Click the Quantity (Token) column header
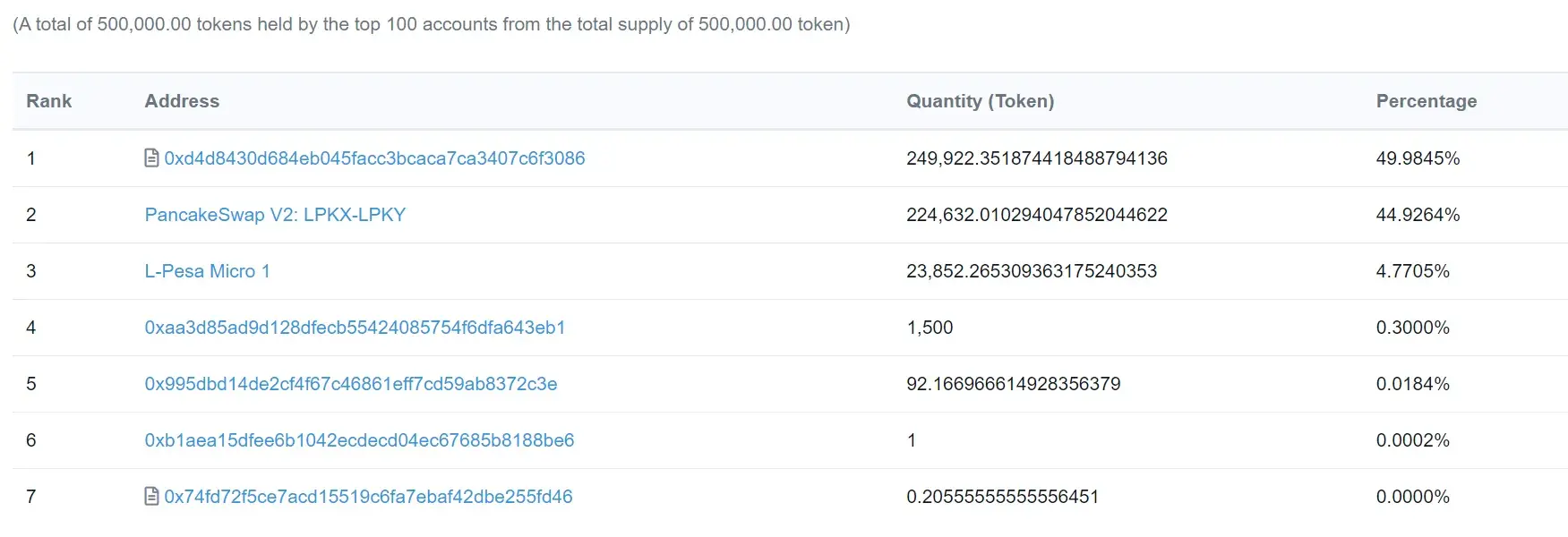The height and width of the screenshot is (537, 1568). [980, 101]
